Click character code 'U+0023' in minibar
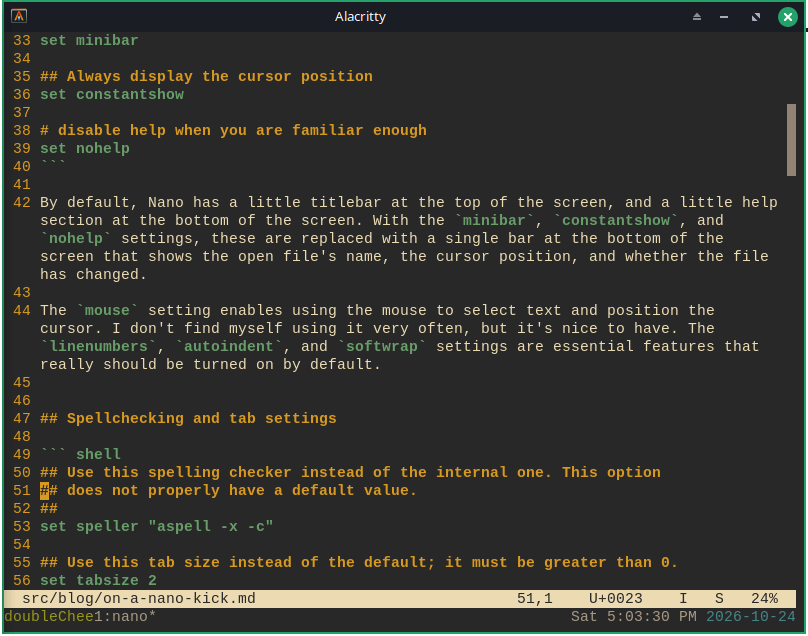808x636 pixels. [616, 598]
